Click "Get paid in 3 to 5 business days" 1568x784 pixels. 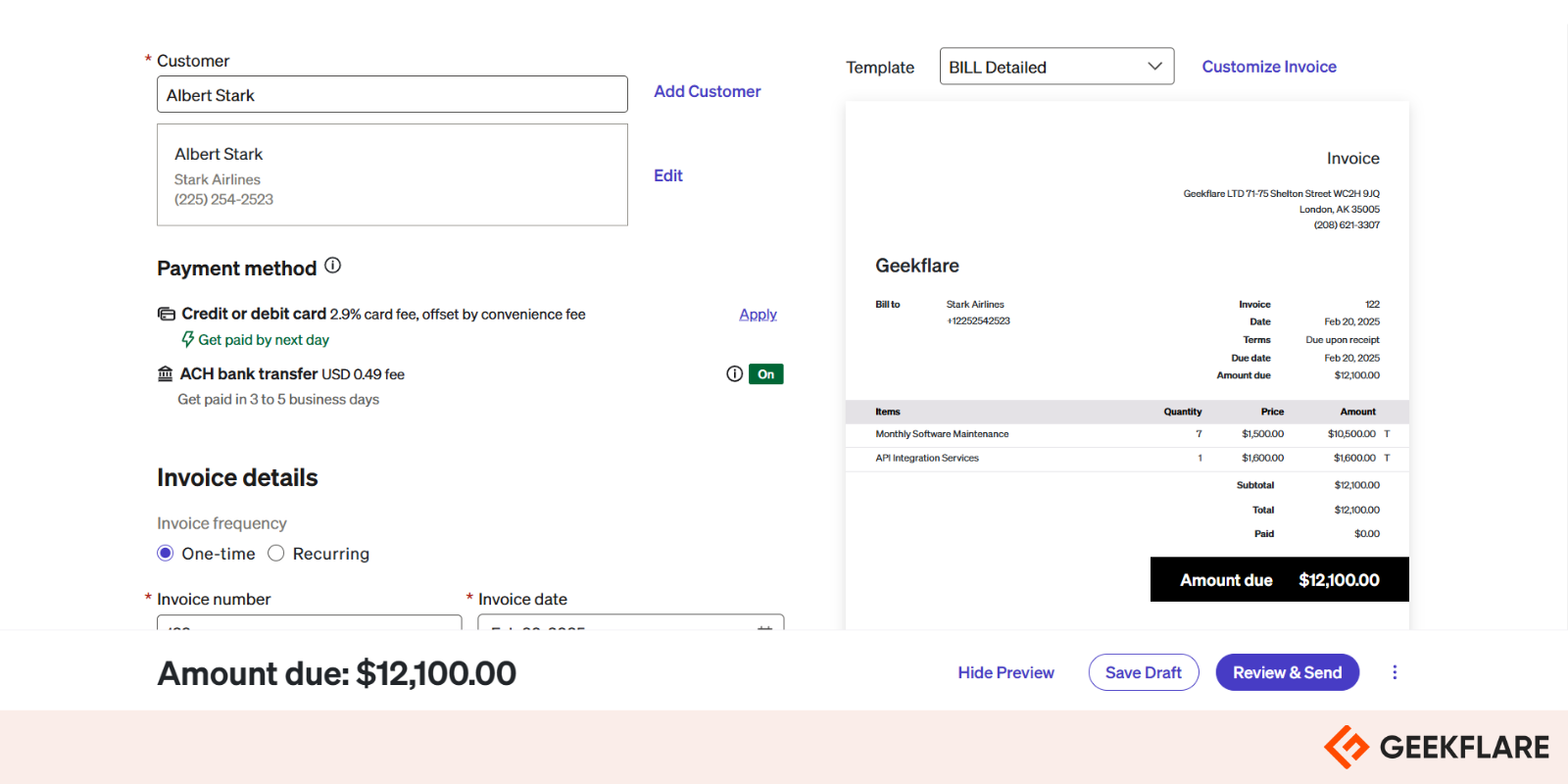pyautogui.click(x=278, y=400)
